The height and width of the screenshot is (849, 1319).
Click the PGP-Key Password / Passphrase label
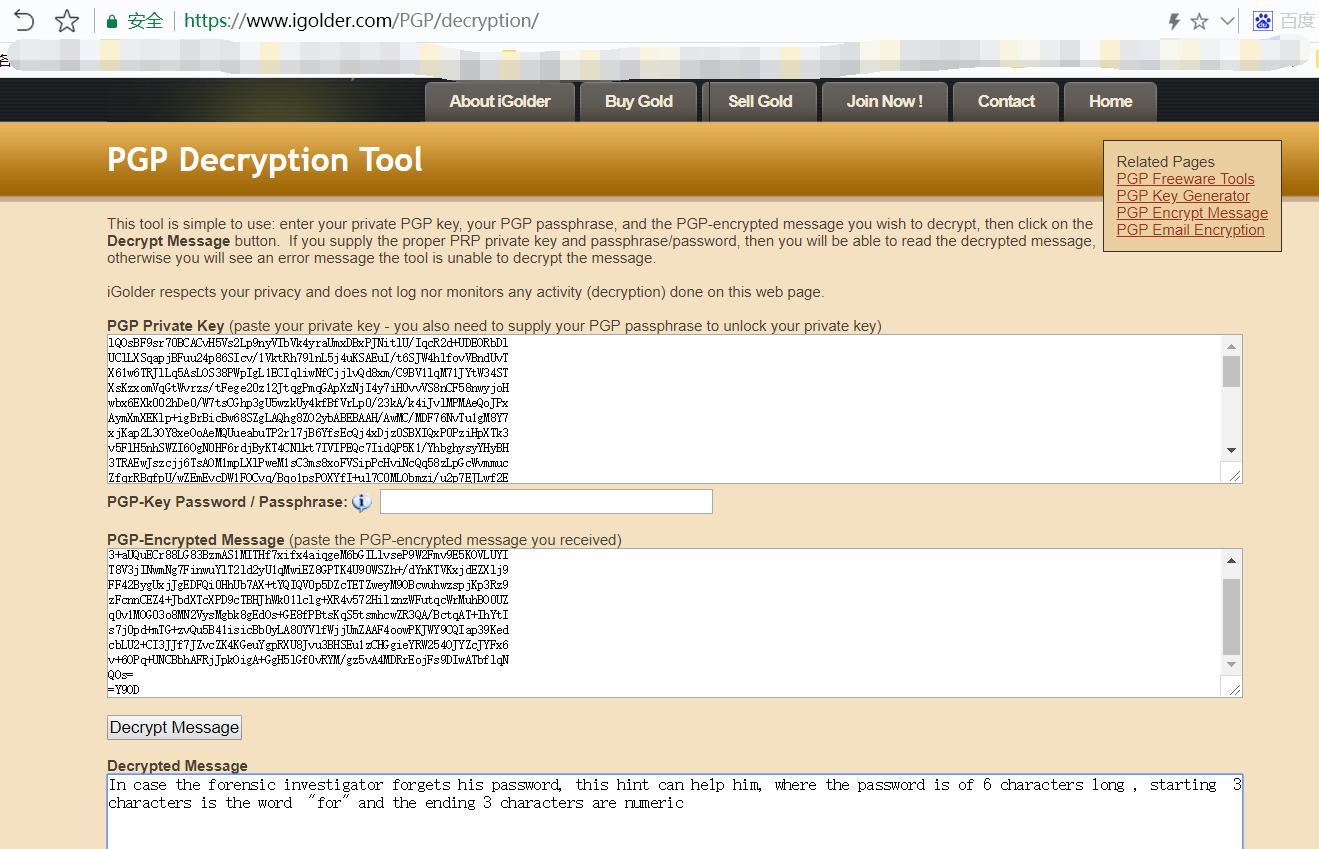(227, 502)
